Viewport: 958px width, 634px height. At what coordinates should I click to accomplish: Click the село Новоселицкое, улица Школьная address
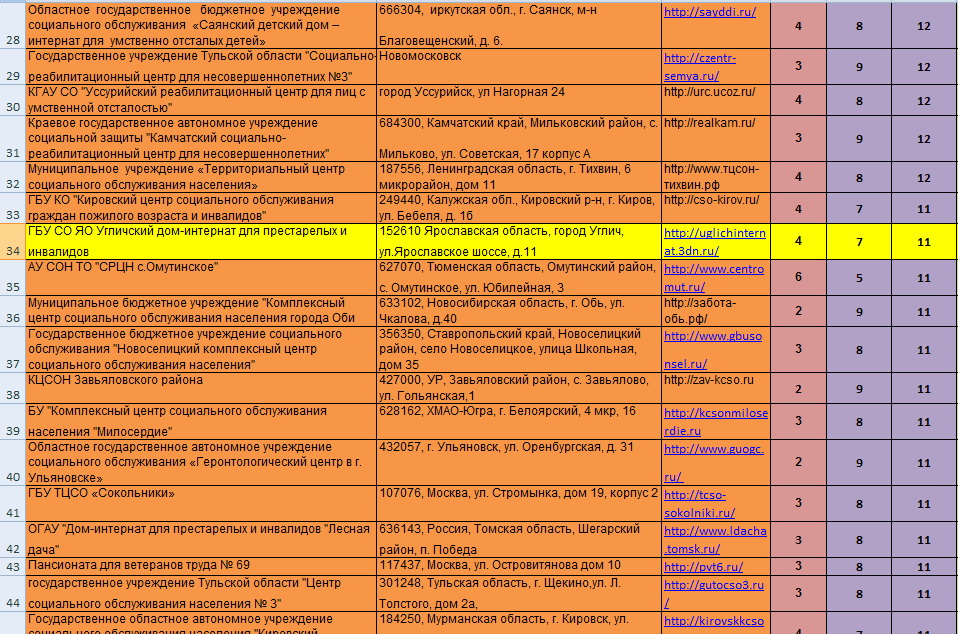519,349
